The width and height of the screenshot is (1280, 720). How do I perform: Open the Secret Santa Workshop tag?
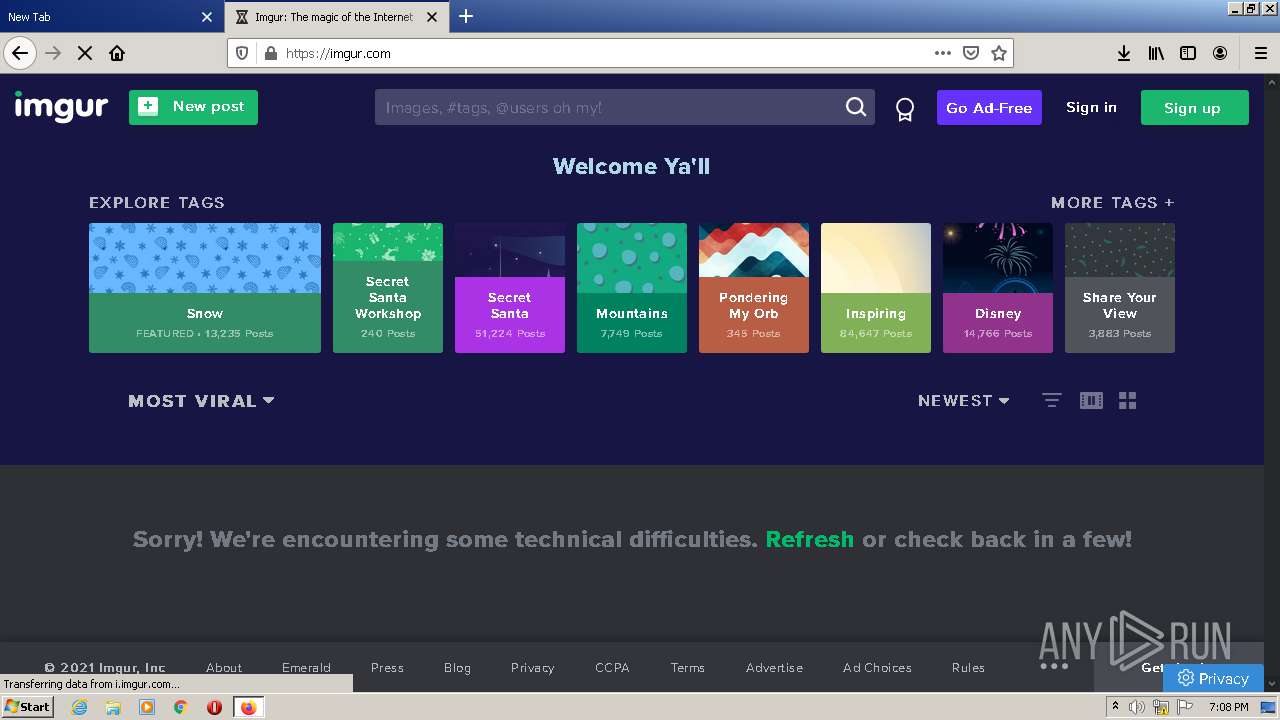pos(388,288)
